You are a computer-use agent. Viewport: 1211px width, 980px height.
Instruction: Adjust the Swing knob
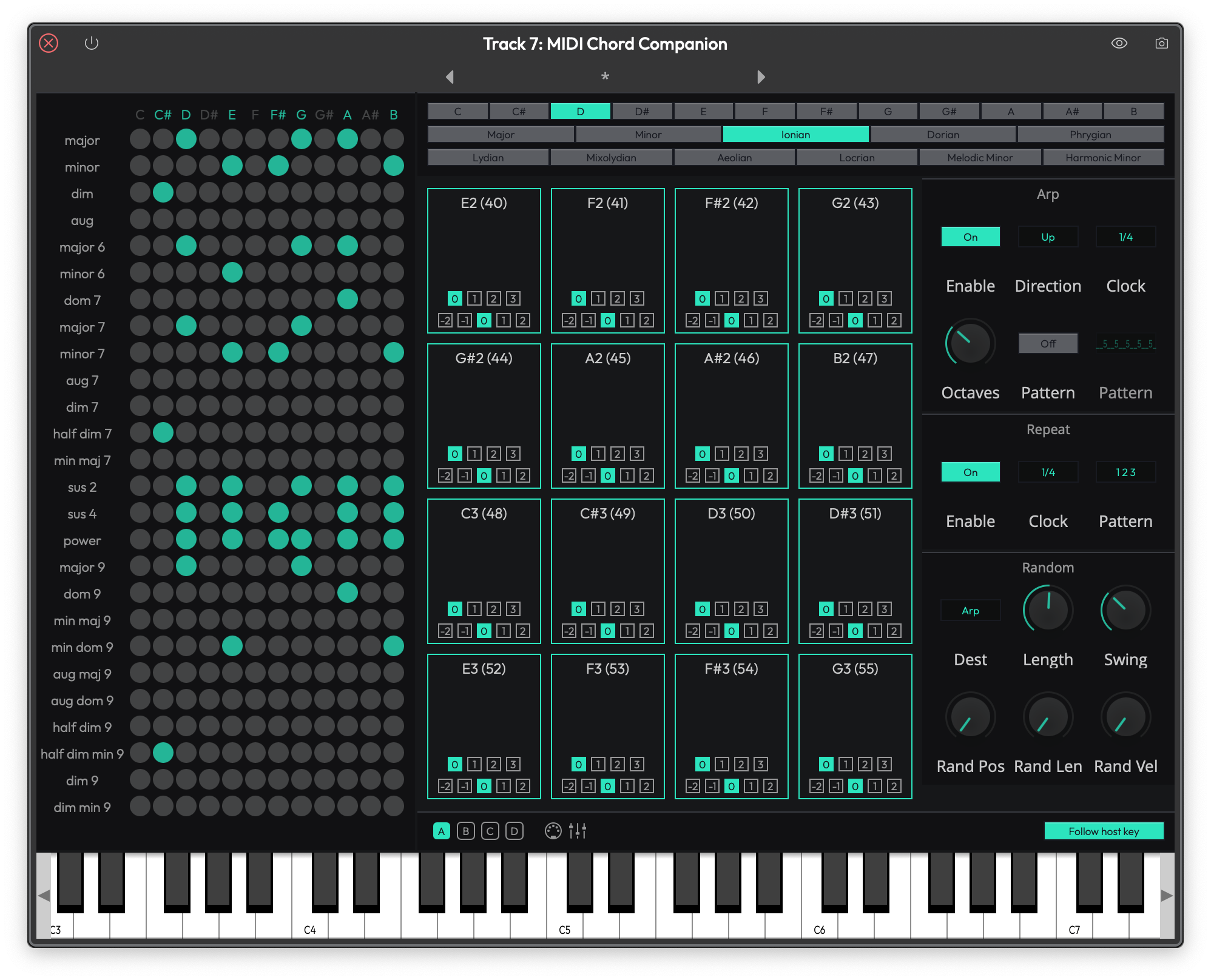coord(1126,609)
